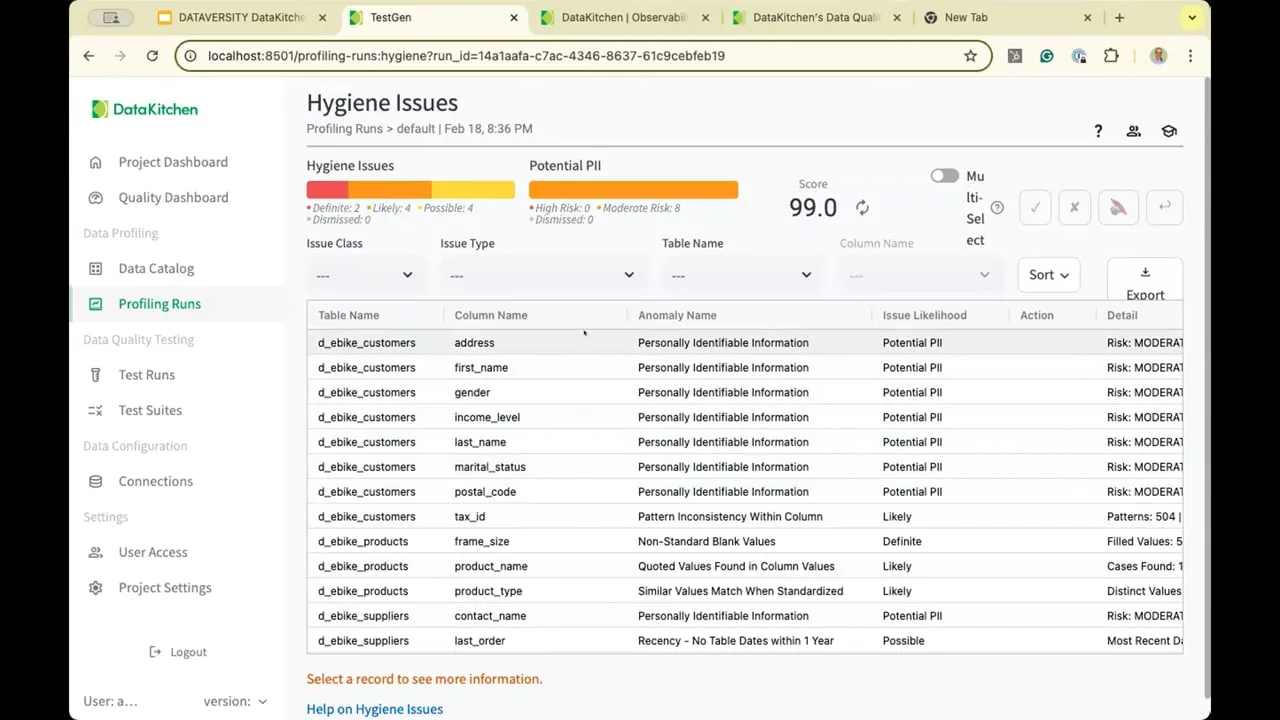Open the Sort dropdown
This screenshot has width=1280, height=720.
[x=1048, y=275]
